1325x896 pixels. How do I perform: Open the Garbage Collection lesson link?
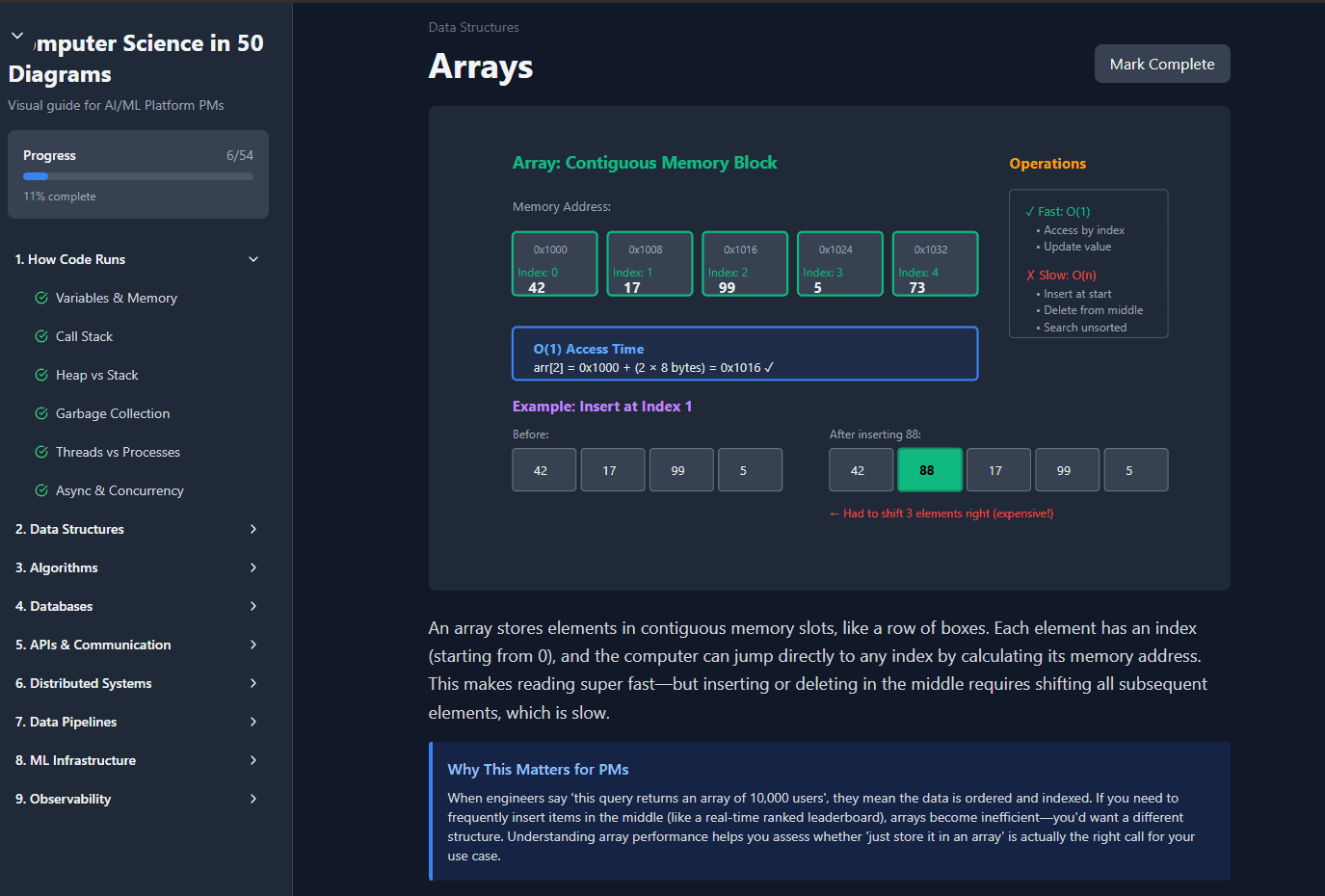pyautogui.click(x=113, y=413)
